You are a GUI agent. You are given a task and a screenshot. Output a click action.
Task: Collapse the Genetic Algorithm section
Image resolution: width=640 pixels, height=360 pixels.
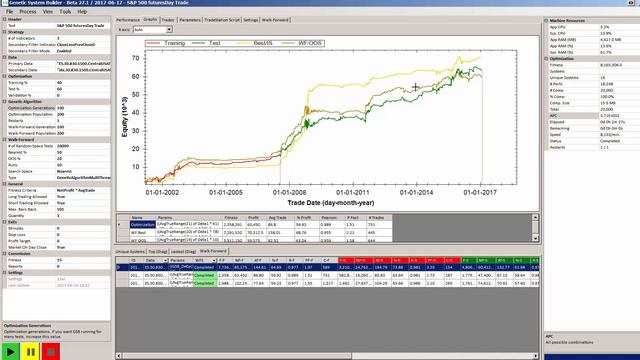point(4,102)
